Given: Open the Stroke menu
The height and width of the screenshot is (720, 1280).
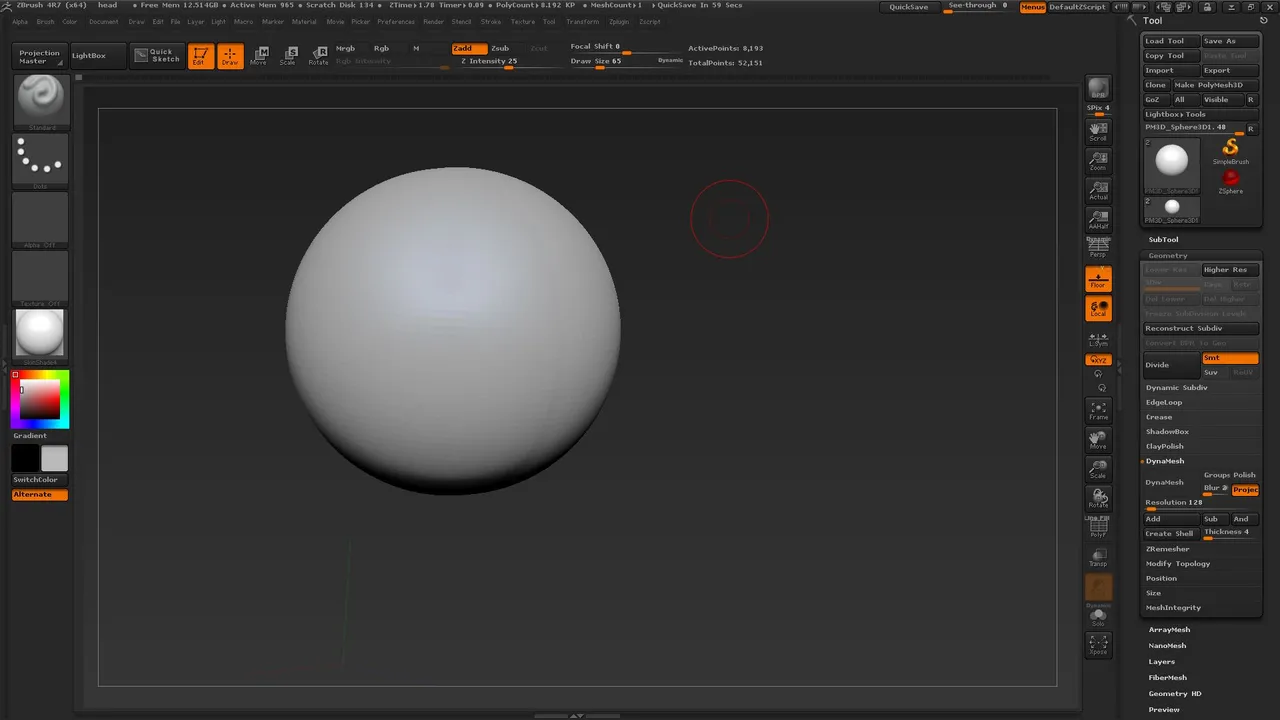Looking at the screenshot, I should click(x=491, y=21).
